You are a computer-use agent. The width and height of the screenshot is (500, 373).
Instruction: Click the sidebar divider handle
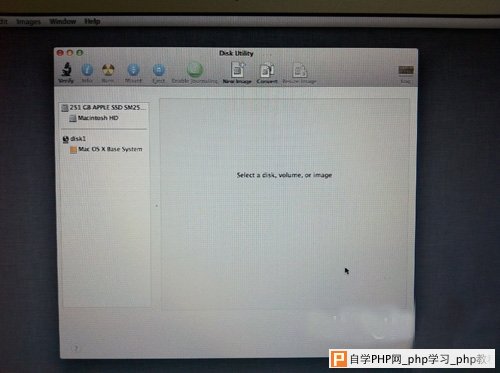pos(156,206)
